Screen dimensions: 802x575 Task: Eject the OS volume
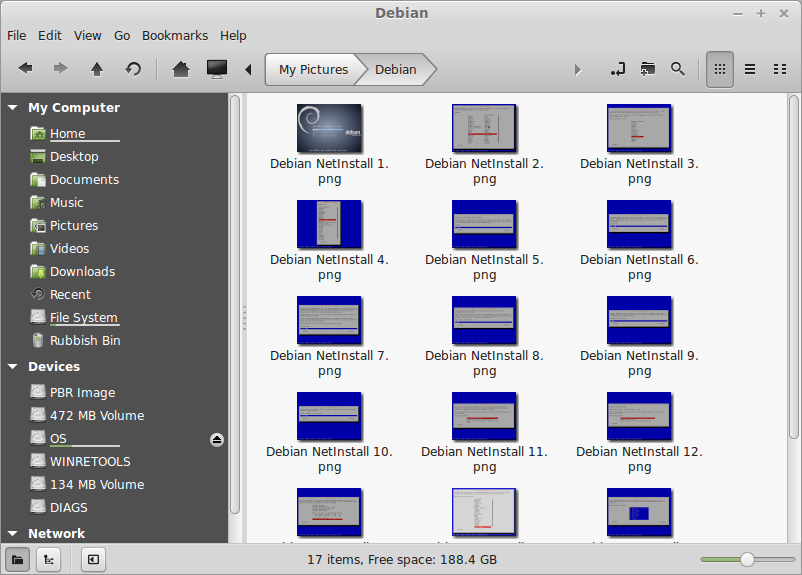pos(217,439)
